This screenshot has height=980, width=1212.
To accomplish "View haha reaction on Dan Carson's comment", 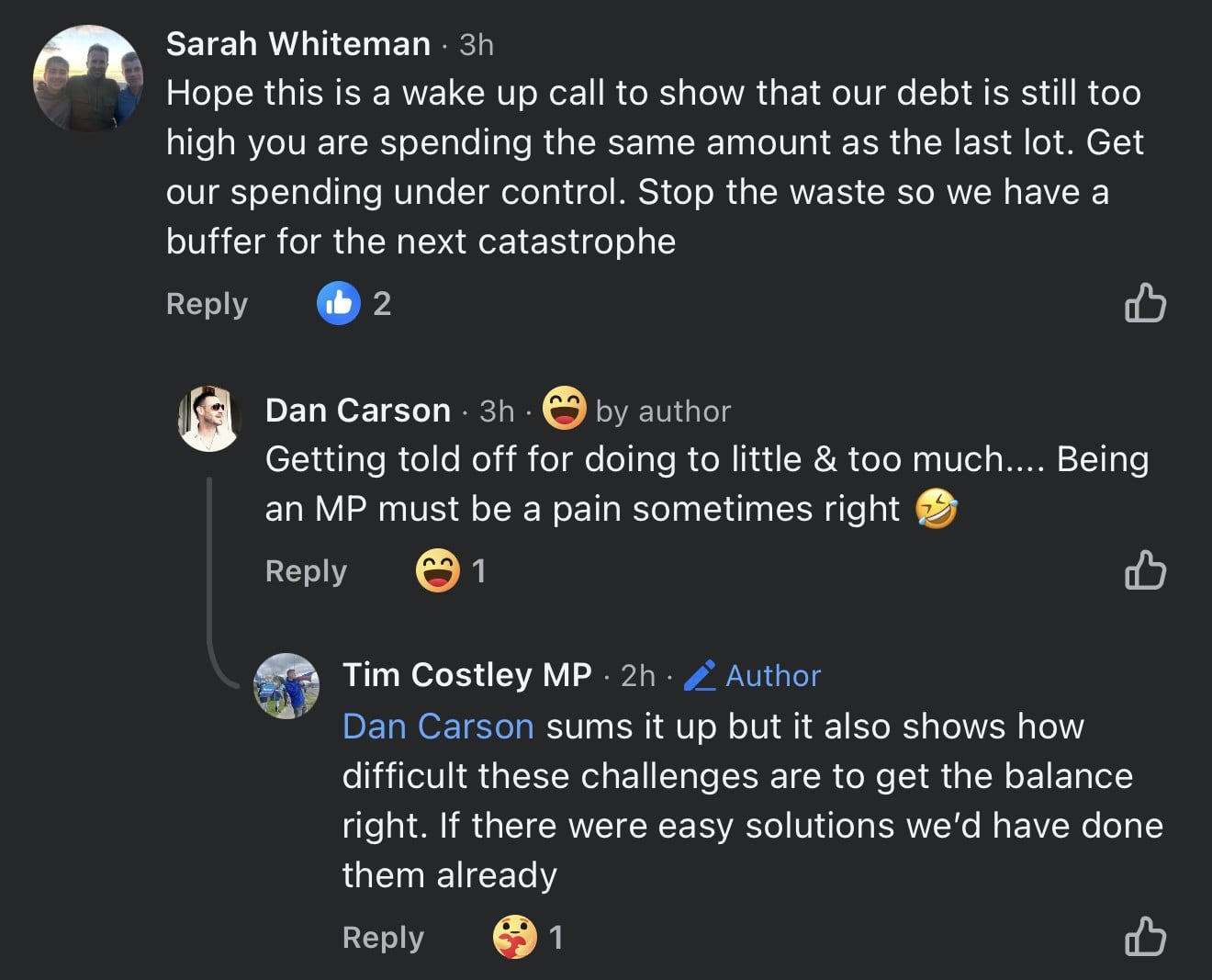I will point(437,570).
